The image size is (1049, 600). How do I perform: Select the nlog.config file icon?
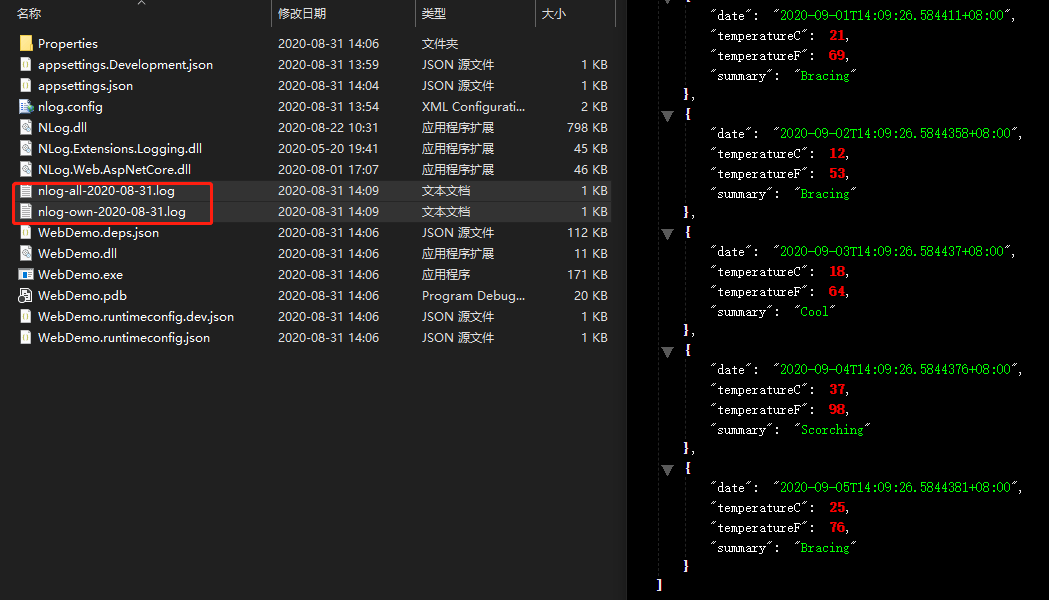pyautogui.click(x=26, y=106)
